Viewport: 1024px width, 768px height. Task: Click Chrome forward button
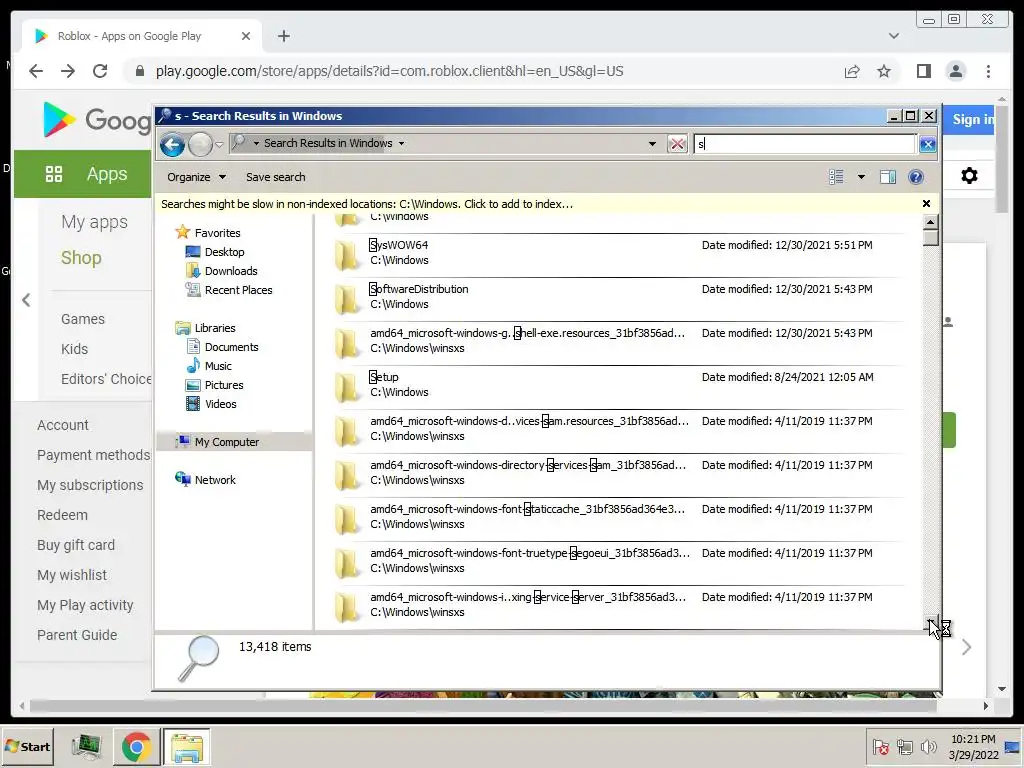click(68, 71)
